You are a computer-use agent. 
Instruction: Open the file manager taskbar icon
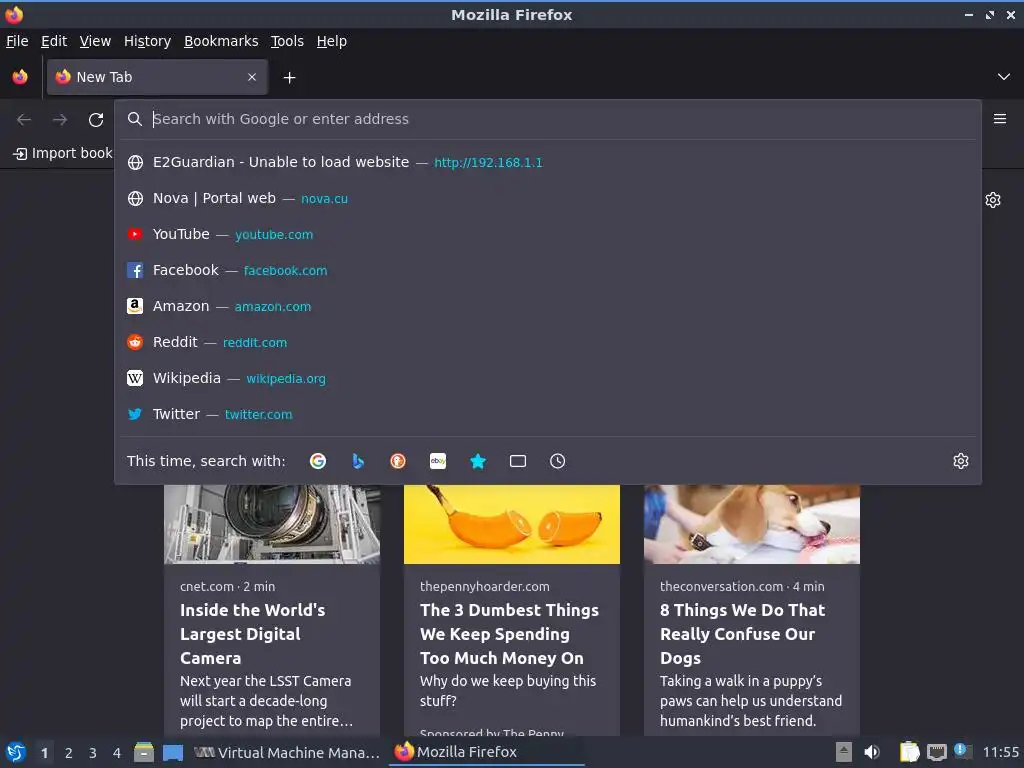click(144, 752)
